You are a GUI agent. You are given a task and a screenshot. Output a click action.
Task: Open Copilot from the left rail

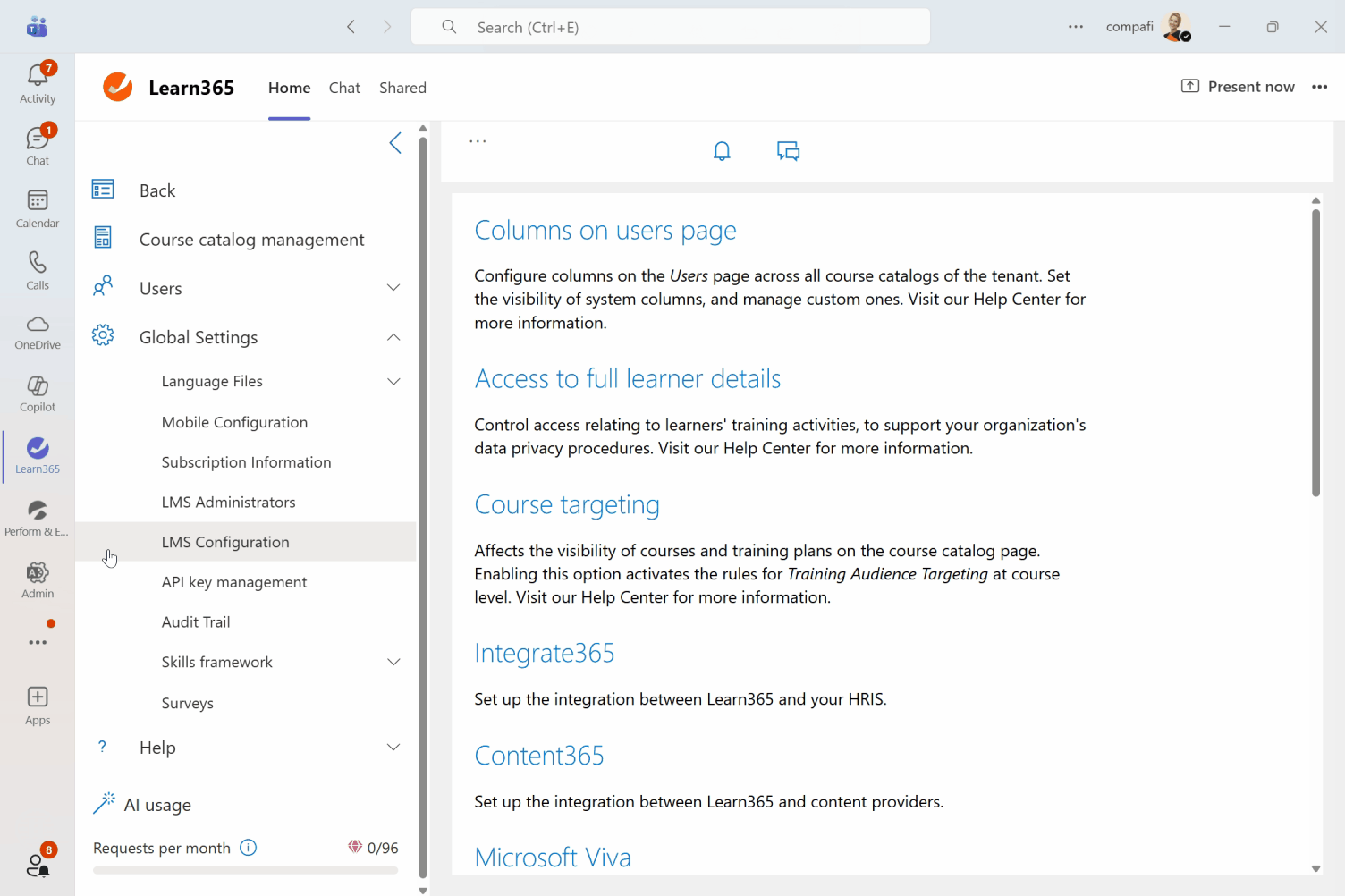tap(37, 392)
